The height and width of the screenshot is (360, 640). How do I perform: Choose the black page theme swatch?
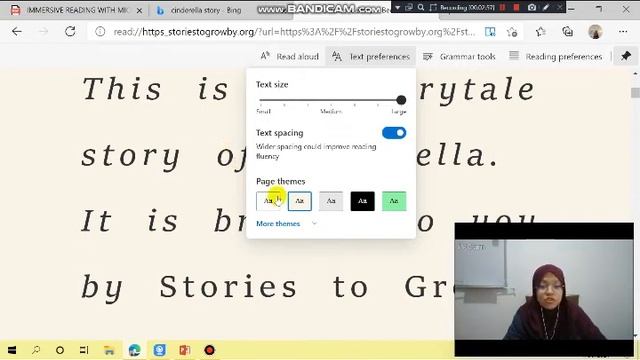pyautogui.click(x=362, y=201)
